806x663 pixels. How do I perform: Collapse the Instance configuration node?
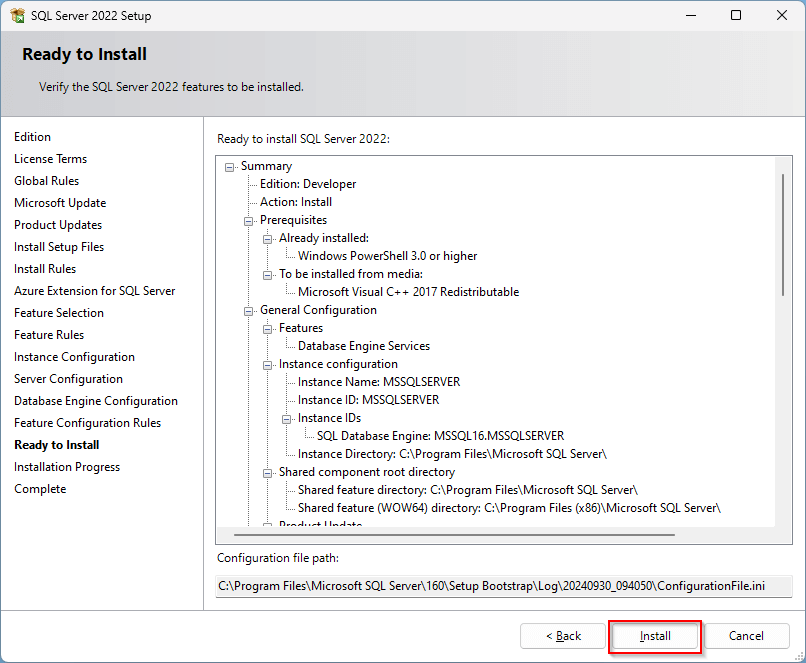pyautogui.click(x=268, y=364)
